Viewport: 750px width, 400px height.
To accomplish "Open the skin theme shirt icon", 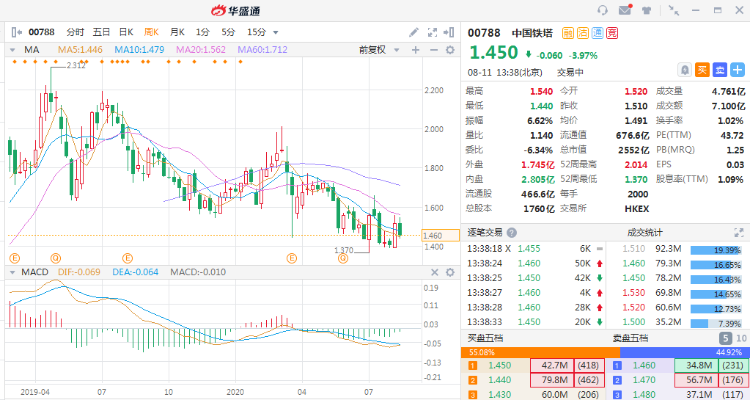I will point(646,10).
